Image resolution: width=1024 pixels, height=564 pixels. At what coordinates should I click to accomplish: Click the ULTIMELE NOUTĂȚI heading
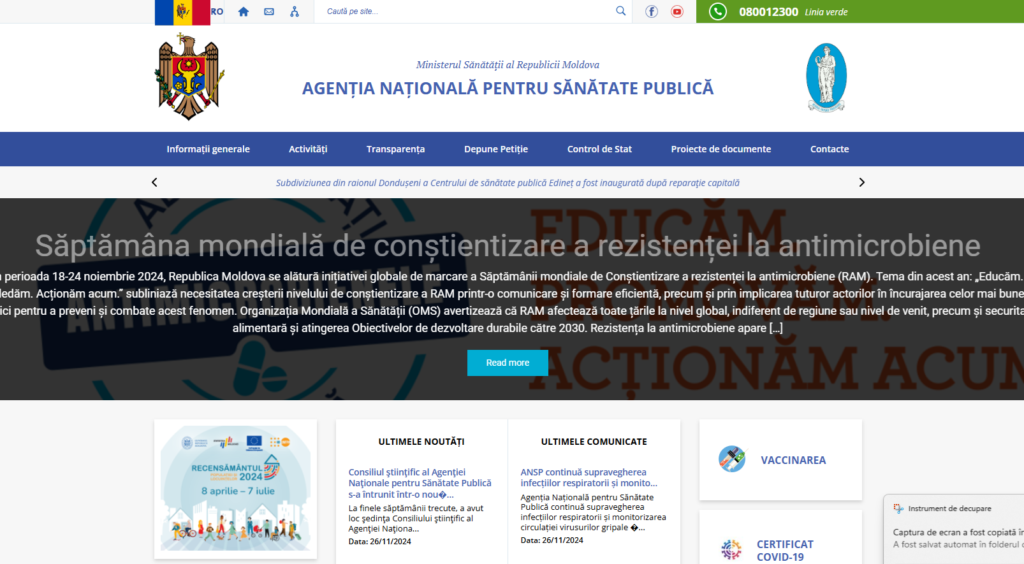tap(421, 441)
